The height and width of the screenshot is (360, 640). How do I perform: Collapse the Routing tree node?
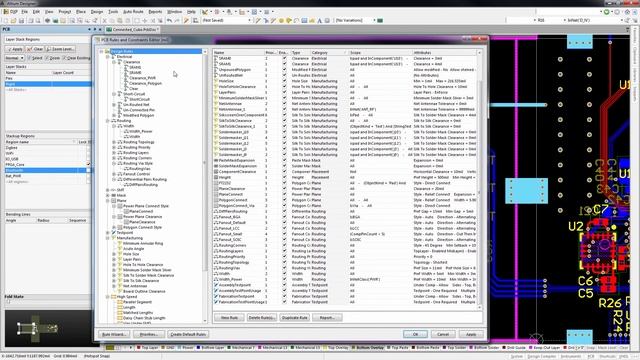pyautogui.click(x=108, y=121)
